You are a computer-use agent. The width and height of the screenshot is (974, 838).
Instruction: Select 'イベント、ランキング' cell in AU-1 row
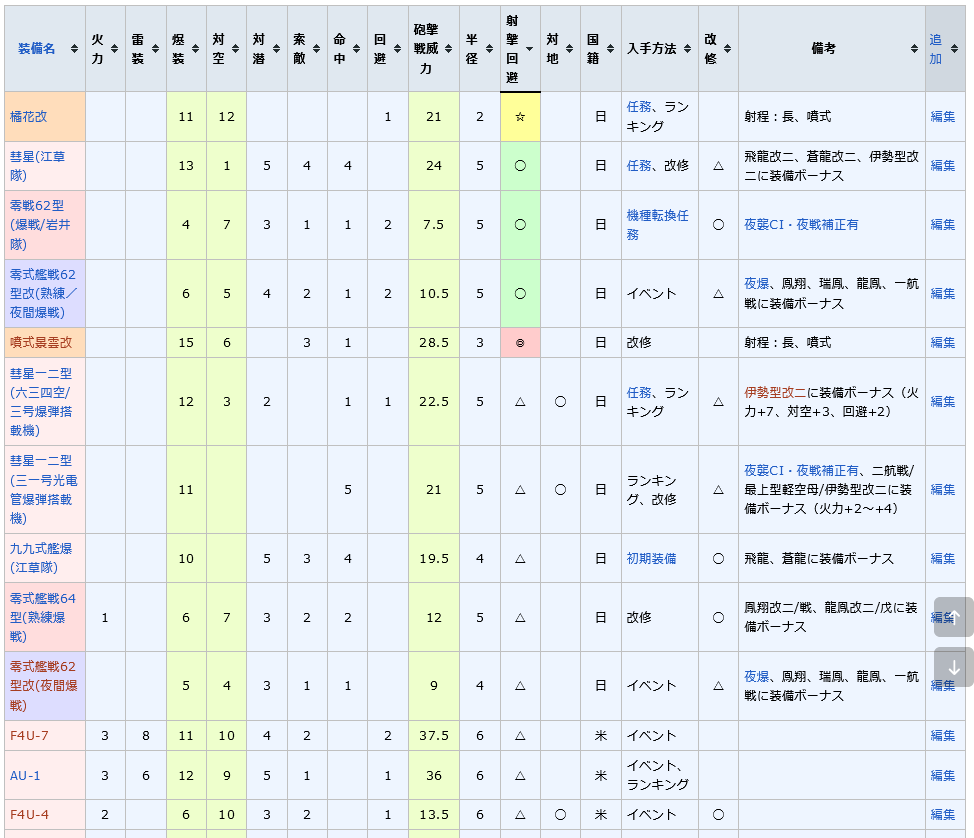pos(658,775)
